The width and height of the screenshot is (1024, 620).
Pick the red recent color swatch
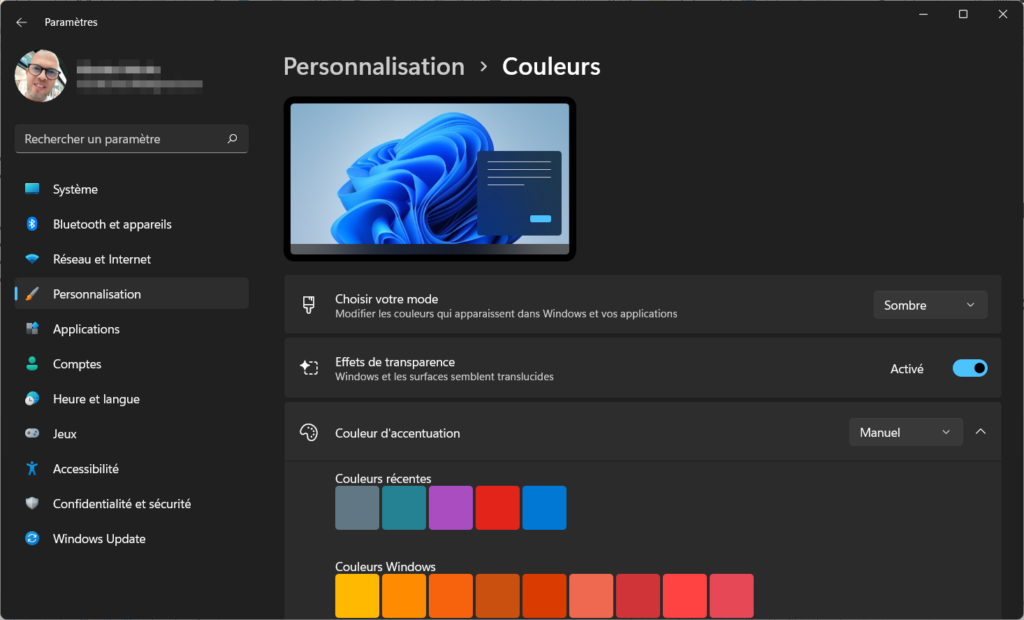(x=498, y=508)
